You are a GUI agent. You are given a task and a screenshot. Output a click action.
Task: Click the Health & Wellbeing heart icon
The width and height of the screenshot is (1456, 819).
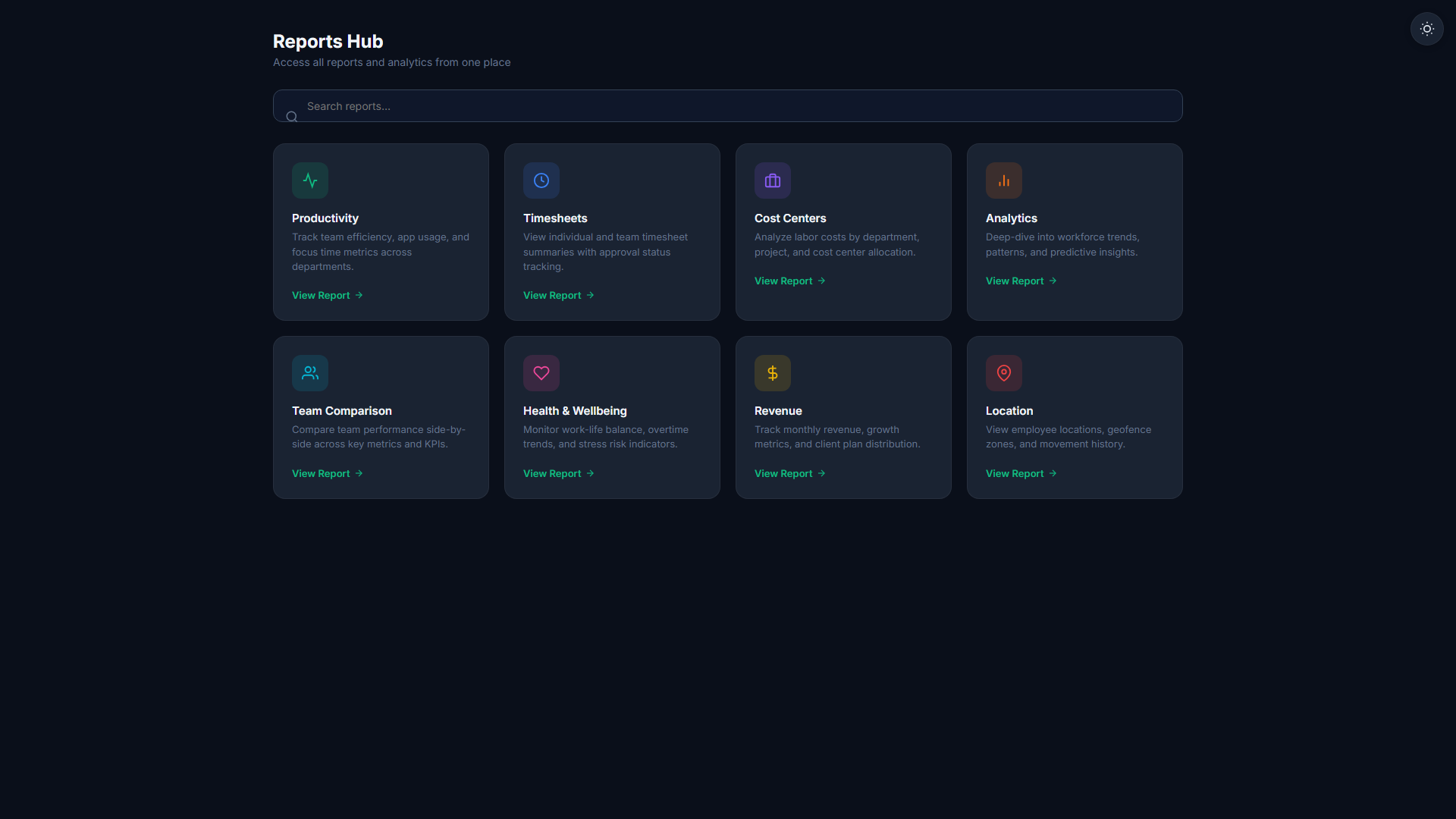(x=541, y=373)
